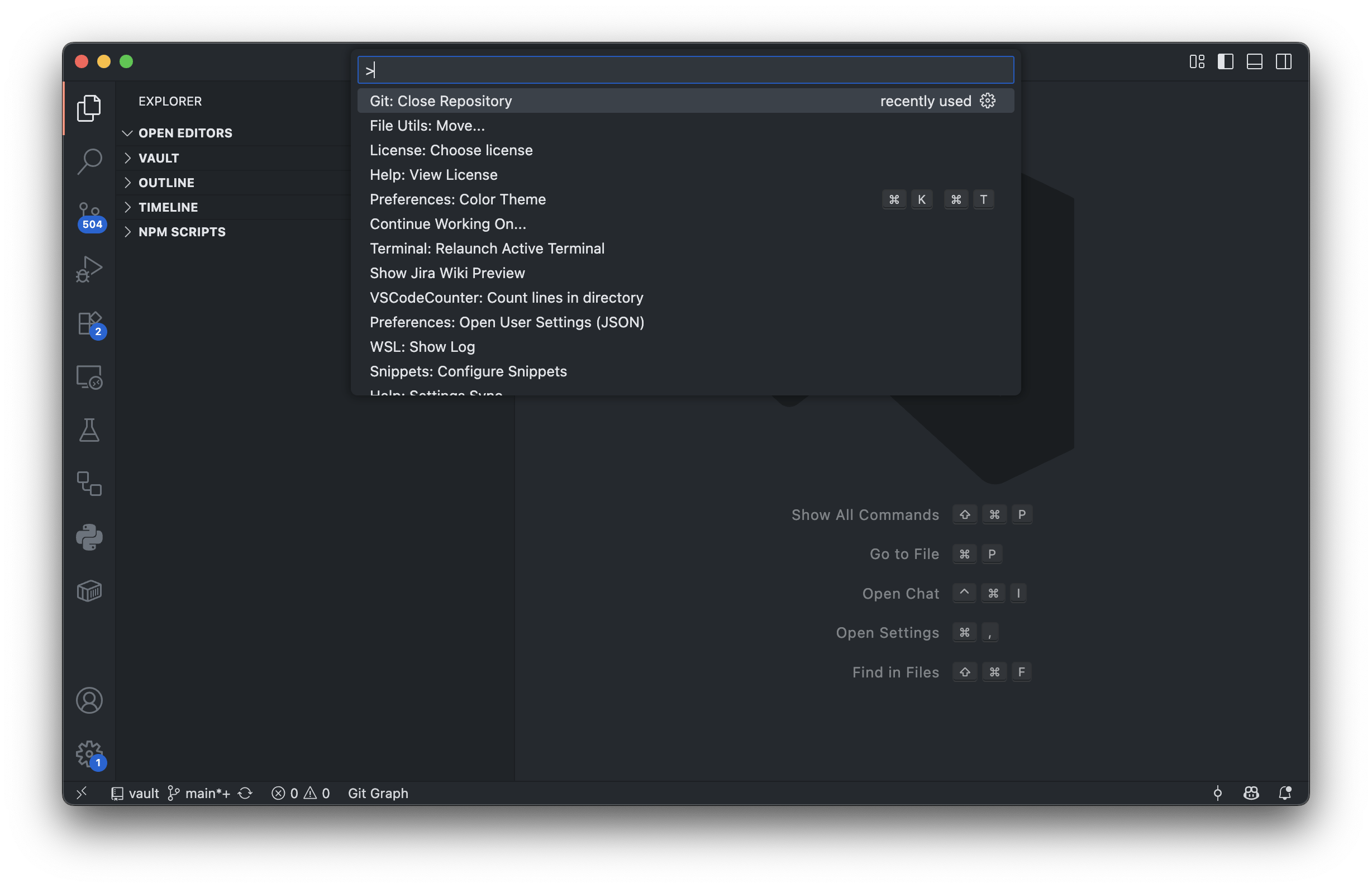Expand the NPM Scripts section
This screenshot has height=888, width=1372.
point(233,232)
